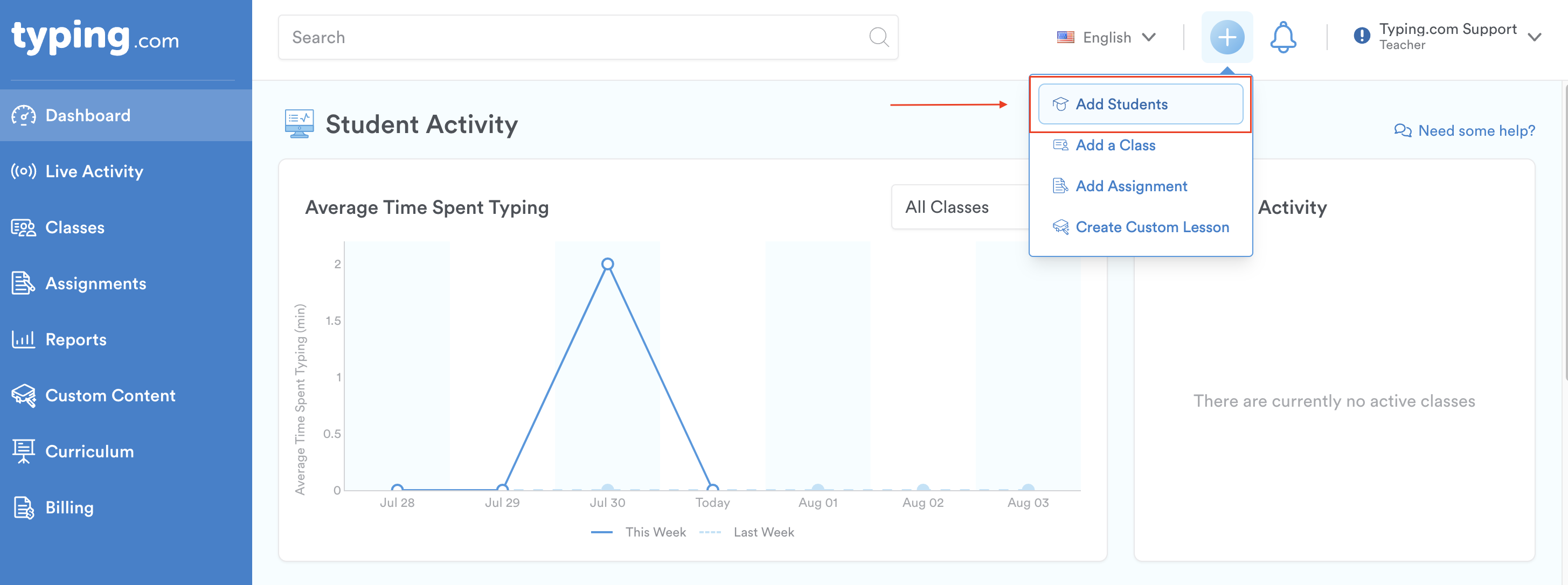Image resolution: width=1568 pixels, height=585 pixels.
Task: Open notifications bell icon
Action: tap(1282, 37)
